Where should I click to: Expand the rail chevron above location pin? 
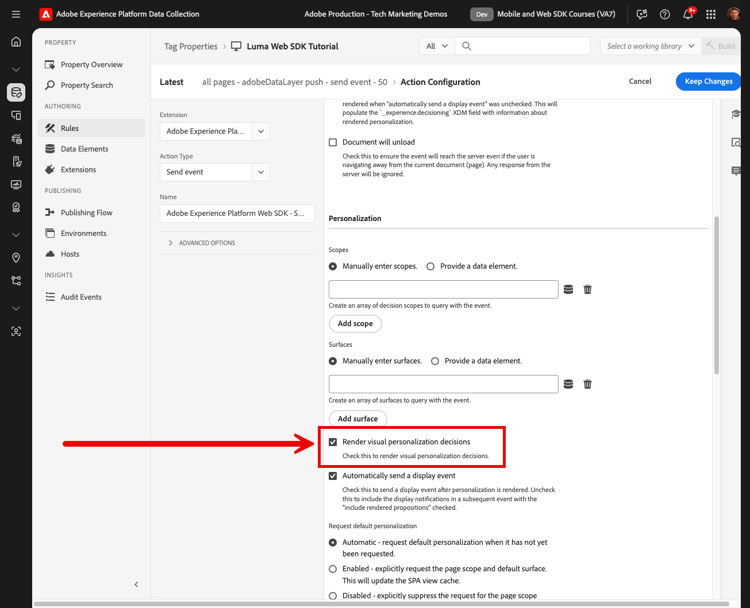tap(16, 235)
